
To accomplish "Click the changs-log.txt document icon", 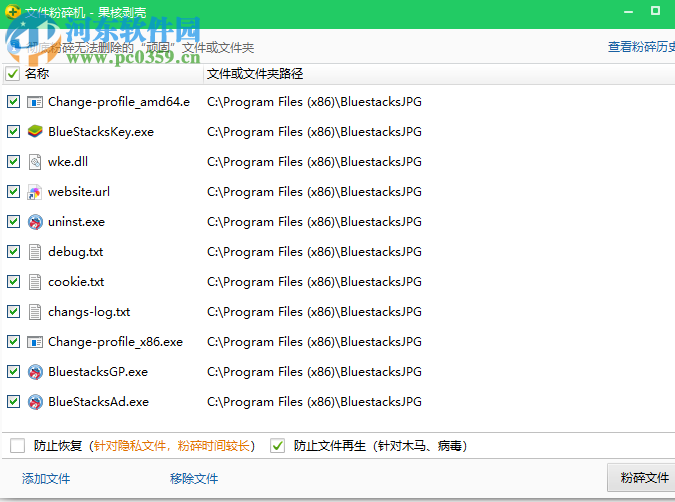I will click(35, 312).
